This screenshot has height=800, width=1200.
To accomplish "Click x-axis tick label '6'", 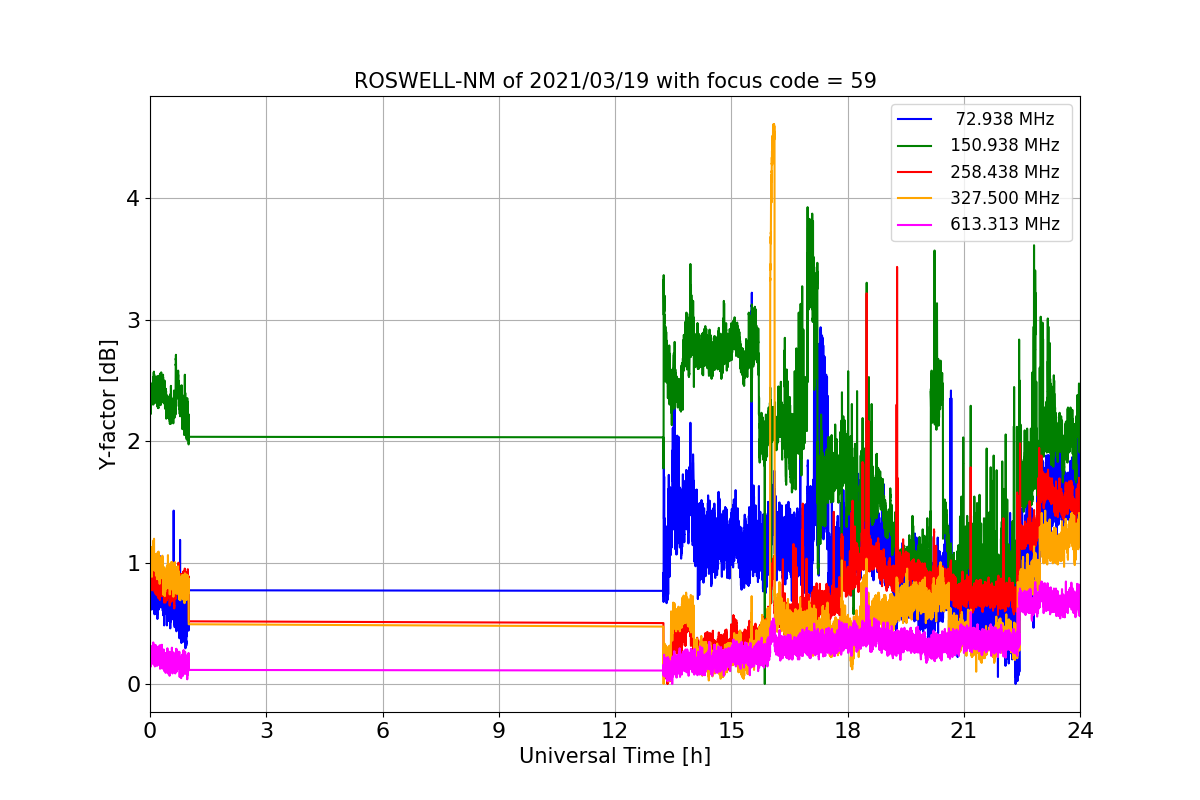I will pyautogui.click(x=383, y=730).
